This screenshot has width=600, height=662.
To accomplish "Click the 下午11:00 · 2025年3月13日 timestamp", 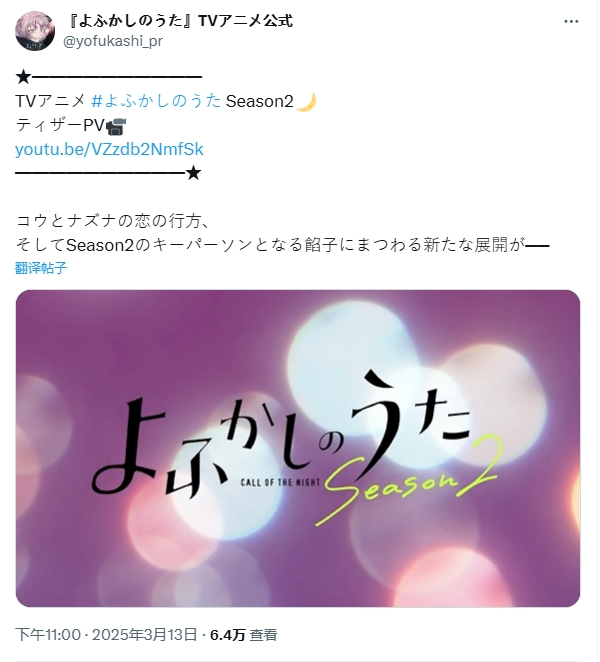I will coord(106,635).
